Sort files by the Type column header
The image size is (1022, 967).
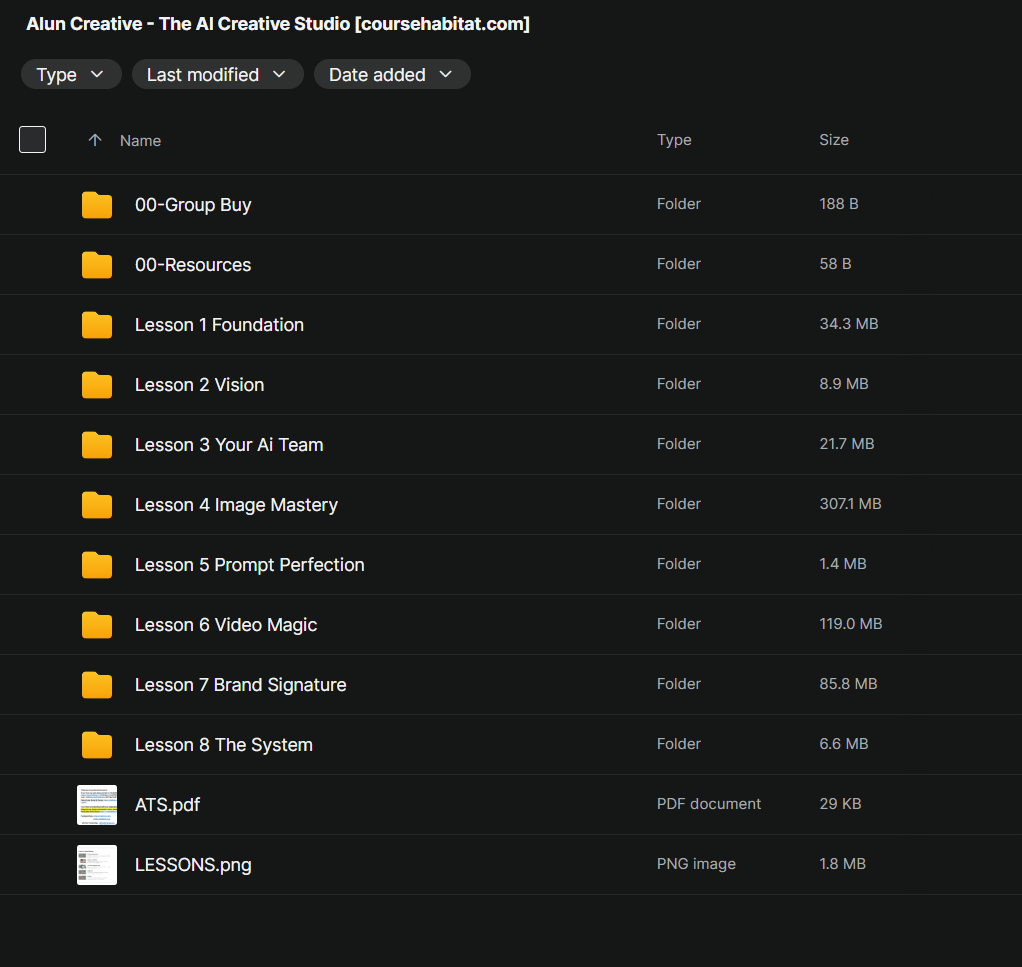(674, 140)
